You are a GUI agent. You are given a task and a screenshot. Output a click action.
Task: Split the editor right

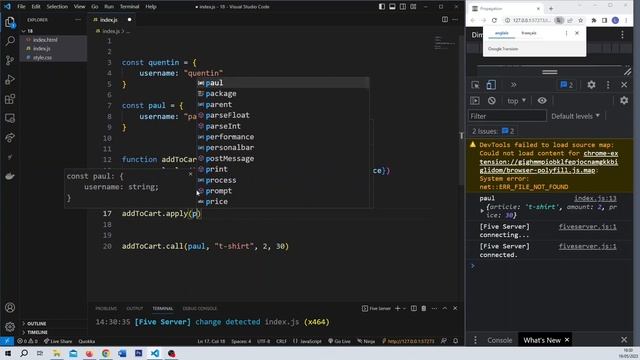(x=445, y=20)
